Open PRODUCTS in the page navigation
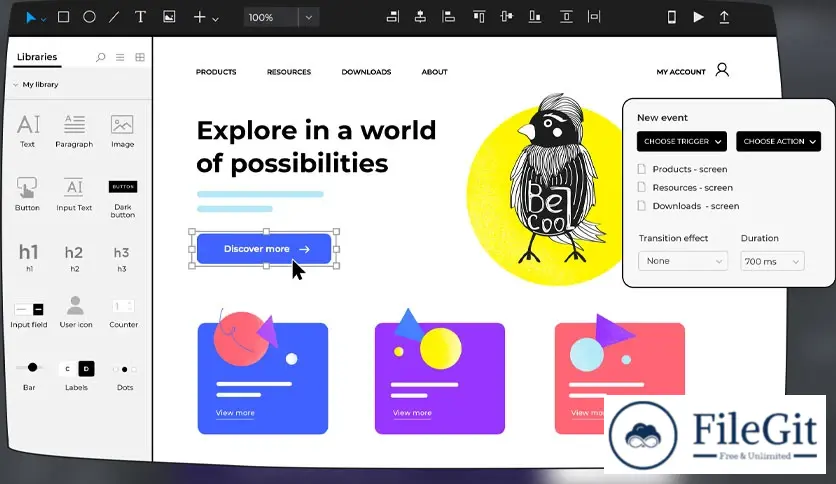This screenshot has width=836, height=484. coord(216,72)
